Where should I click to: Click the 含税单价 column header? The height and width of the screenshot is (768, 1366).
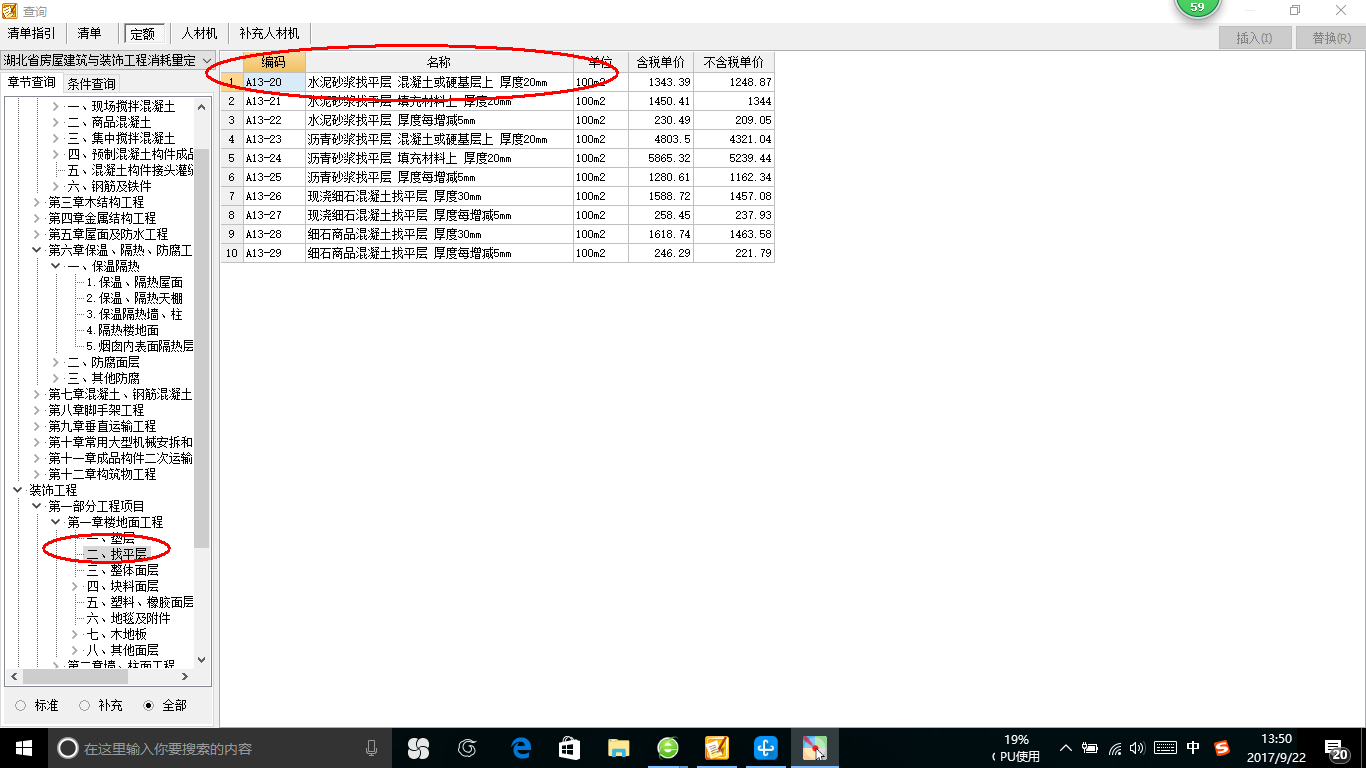pyautogui.click(x=661, y=62)
